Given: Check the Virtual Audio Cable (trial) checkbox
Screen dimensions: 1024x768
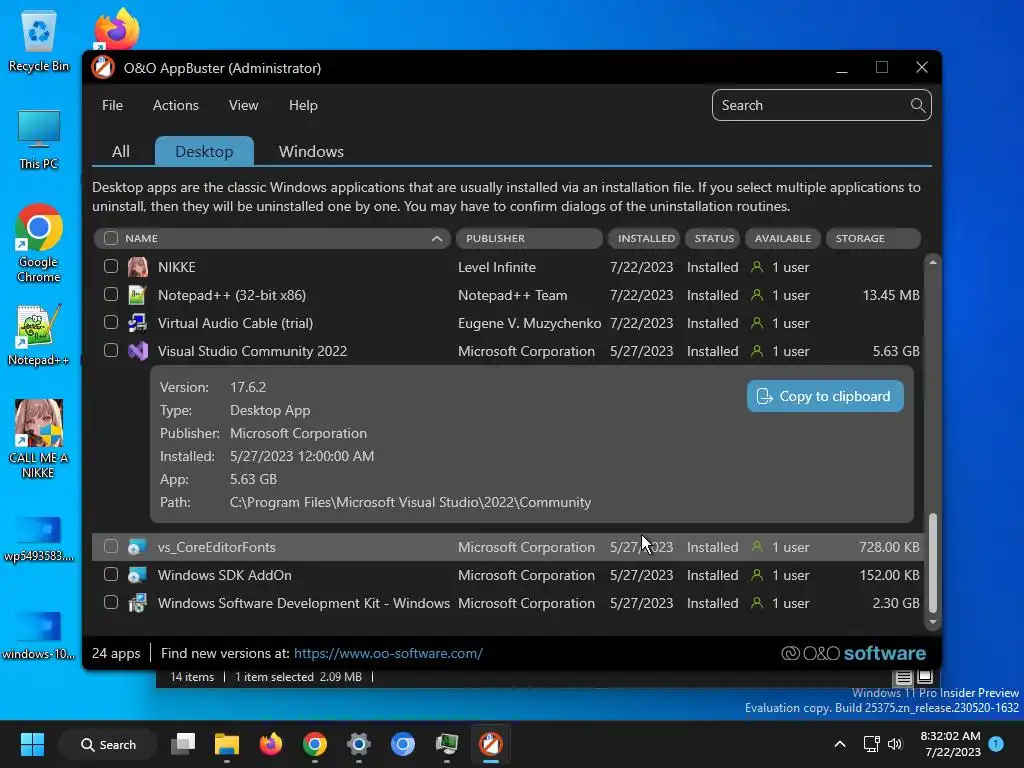Looking at the screenshot, I should pyautogui.click(x=111, y=323).
